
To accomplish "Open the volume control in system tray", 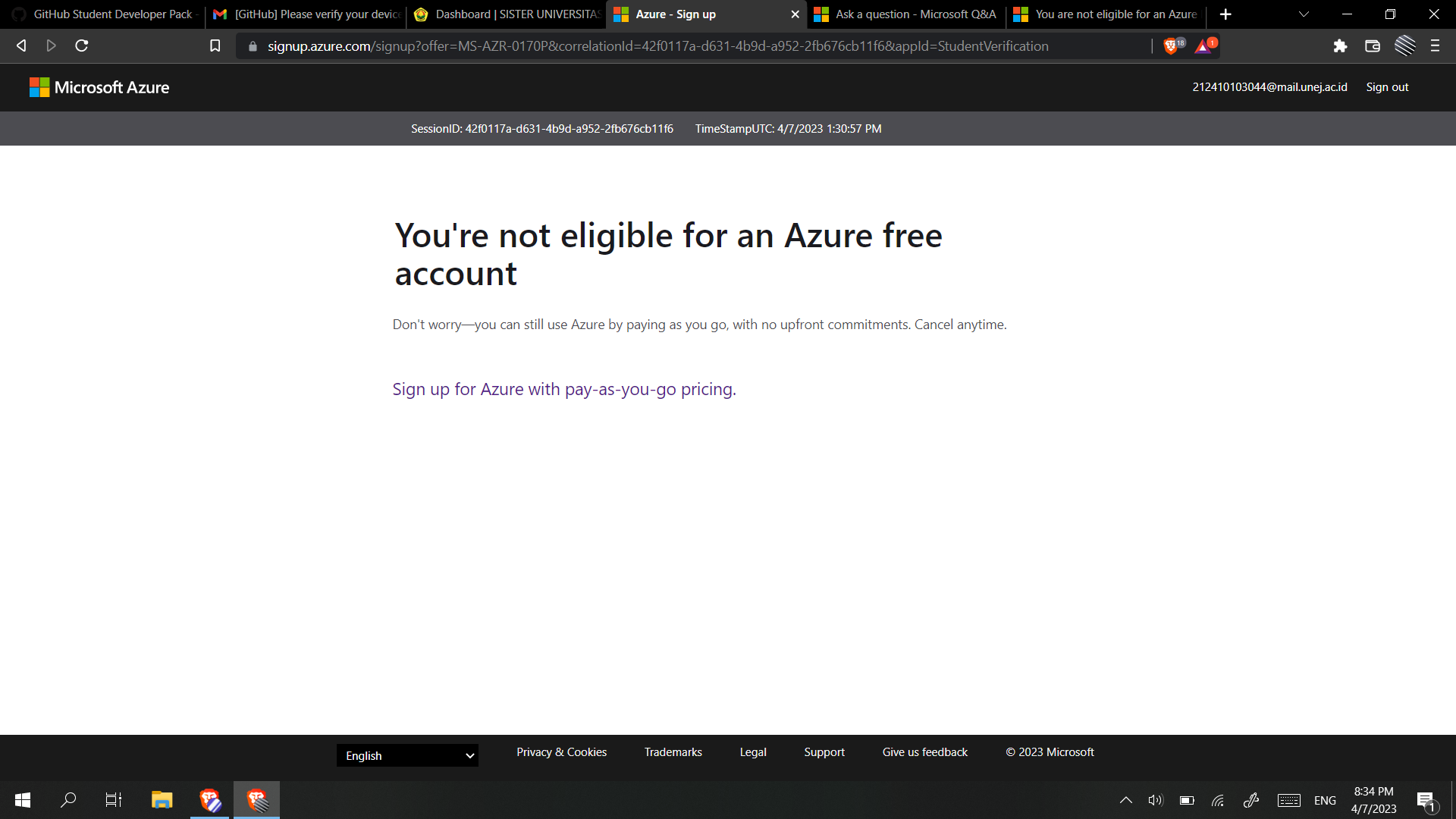I will (x=1156, y=800).
